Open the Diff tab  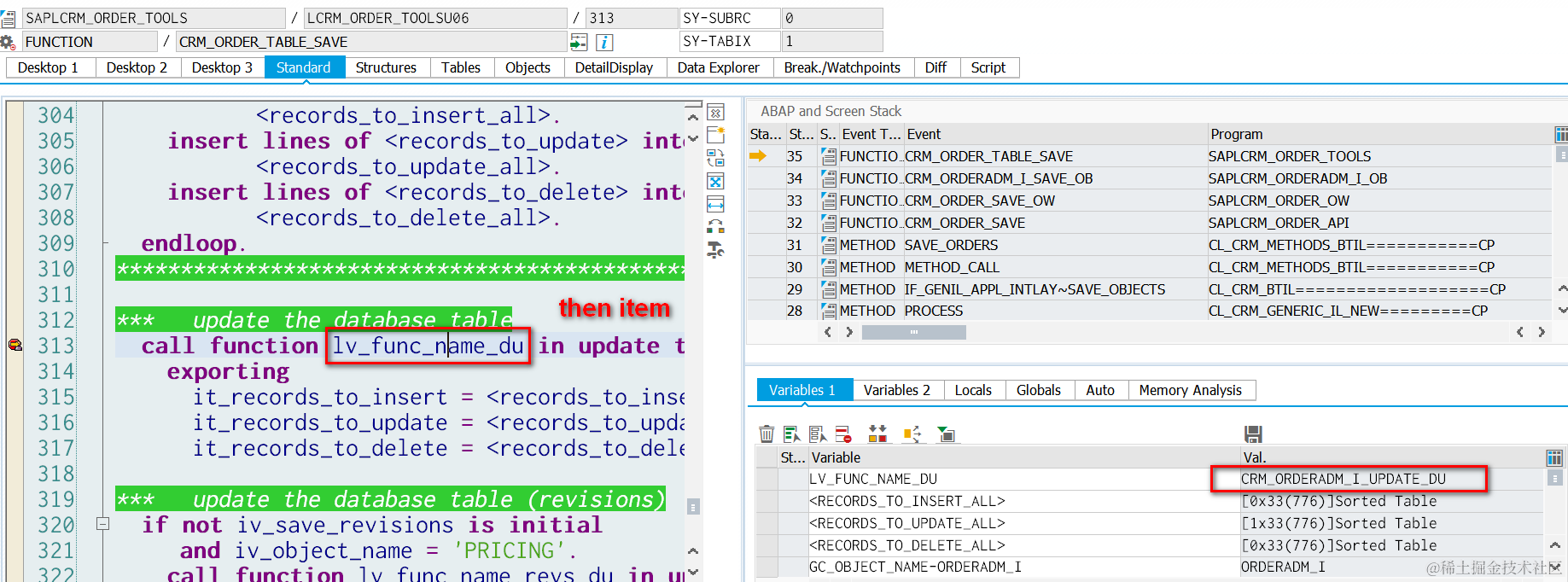pyautogui.click(x=936, y=67)
